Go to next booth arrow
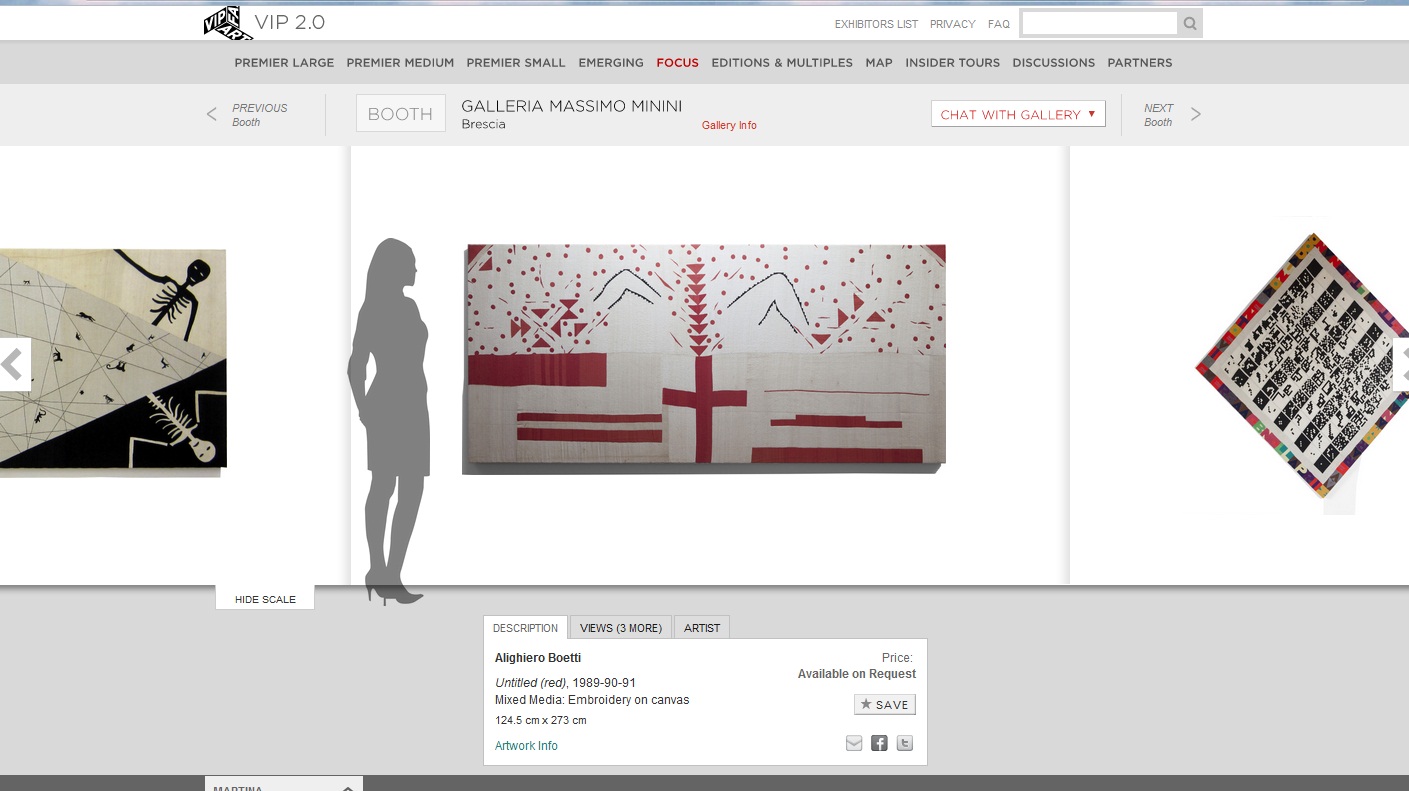1409x791 pixels. click(x=1196, y=115)
